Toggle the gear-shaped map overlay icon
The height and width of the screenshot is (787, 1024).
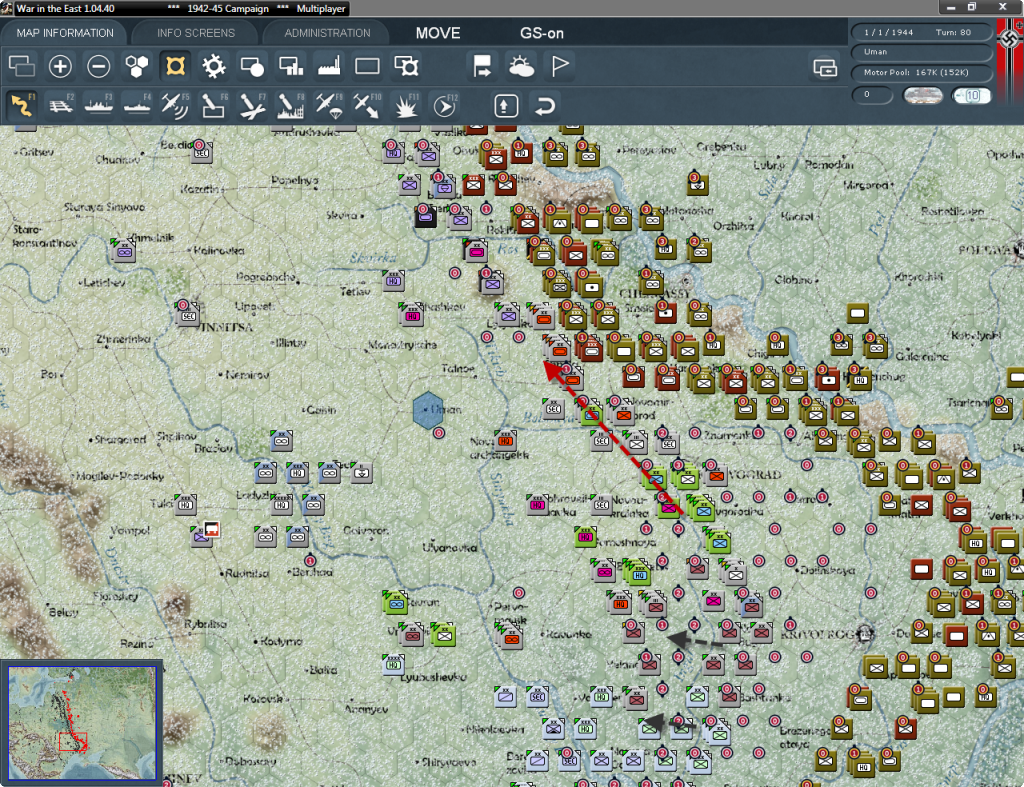pyautogui.click(x=214, y=66)
